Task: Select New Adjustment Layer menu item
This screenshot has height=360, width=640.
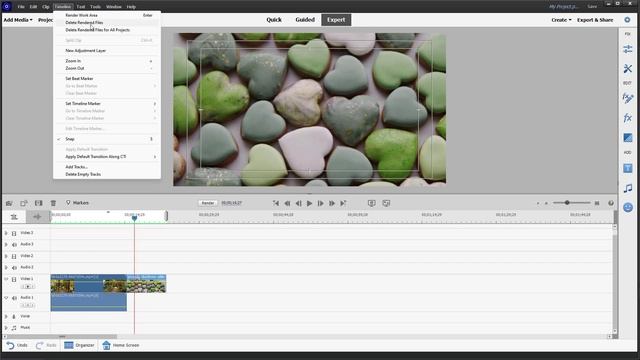Action: pos(86,51)
